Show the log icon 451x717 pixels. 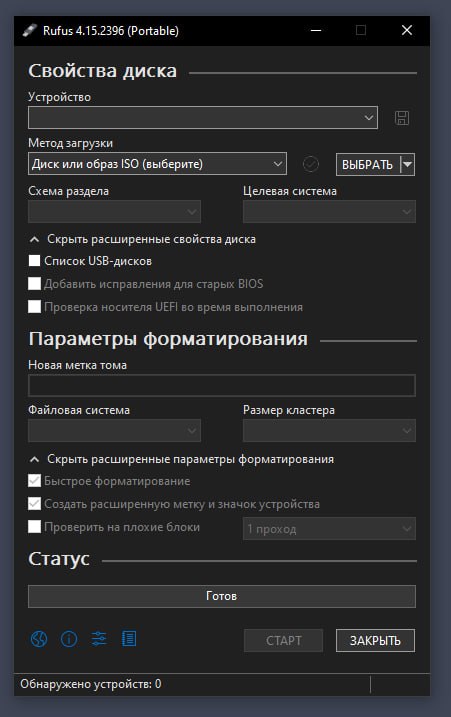[129, 639]
